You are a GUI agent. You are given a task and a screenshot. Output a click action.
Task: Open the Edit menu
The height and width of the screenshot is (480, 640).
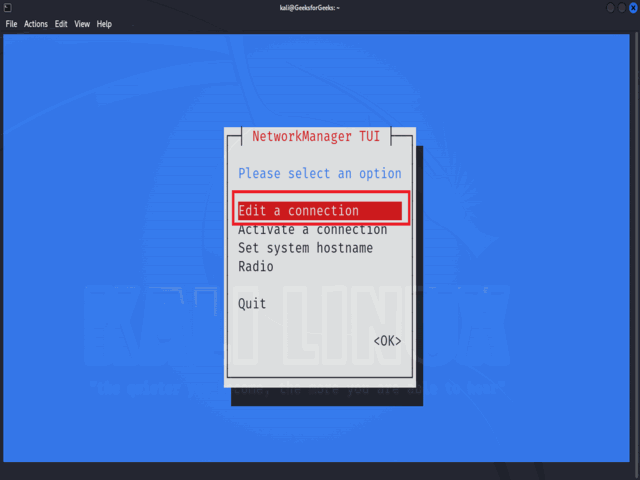pos(61,24)
